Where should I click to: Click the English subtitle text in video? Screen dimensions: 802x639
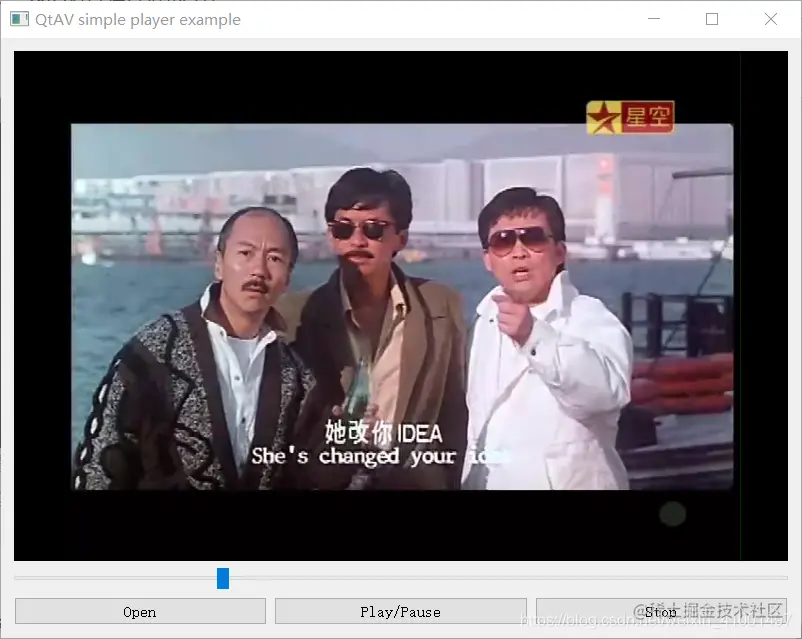click(380, 456)
